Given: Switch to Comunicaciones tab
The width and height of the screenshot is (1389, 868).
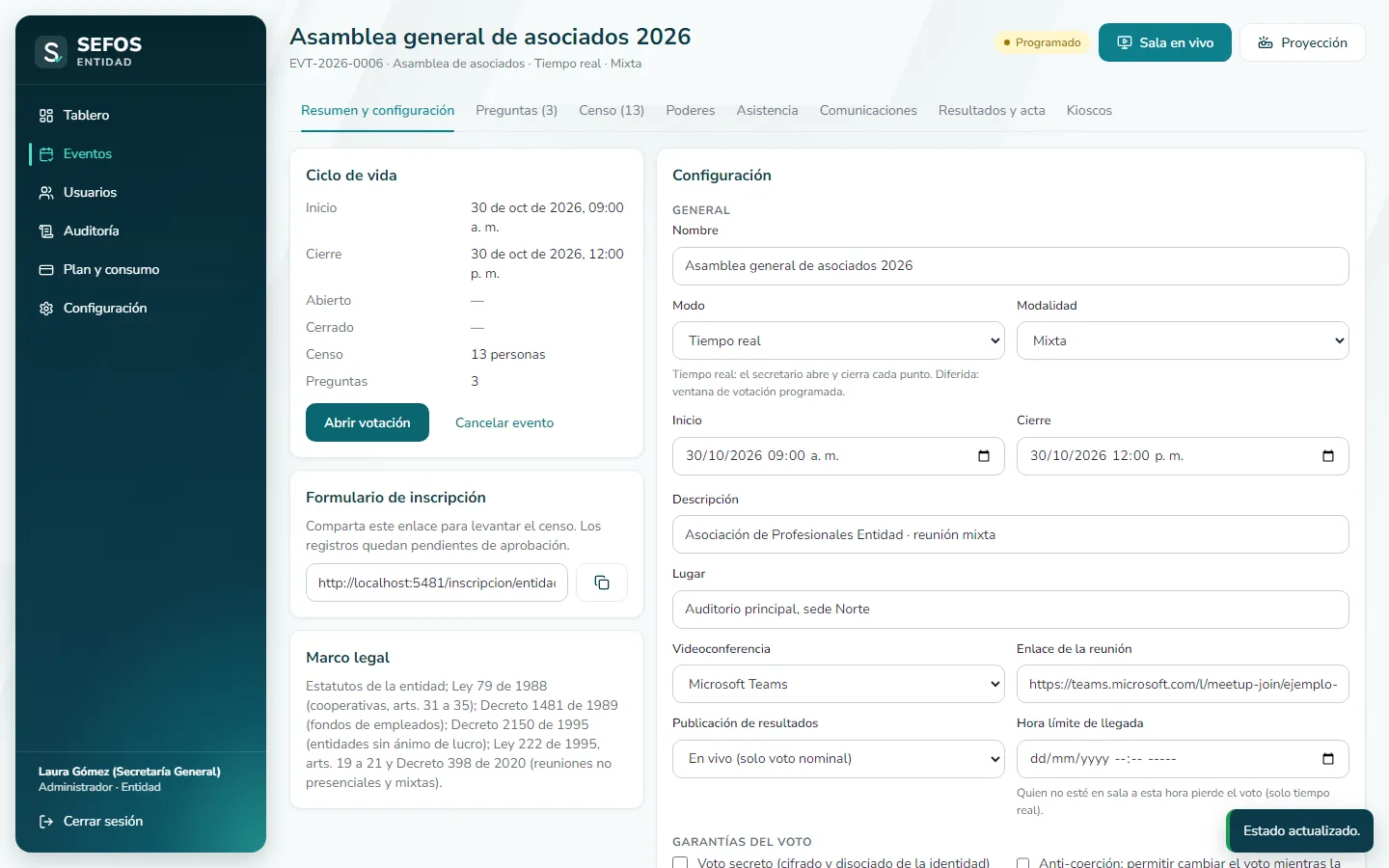Looking at the screenshot, I should pyautogui.click(x=868, y=111).
